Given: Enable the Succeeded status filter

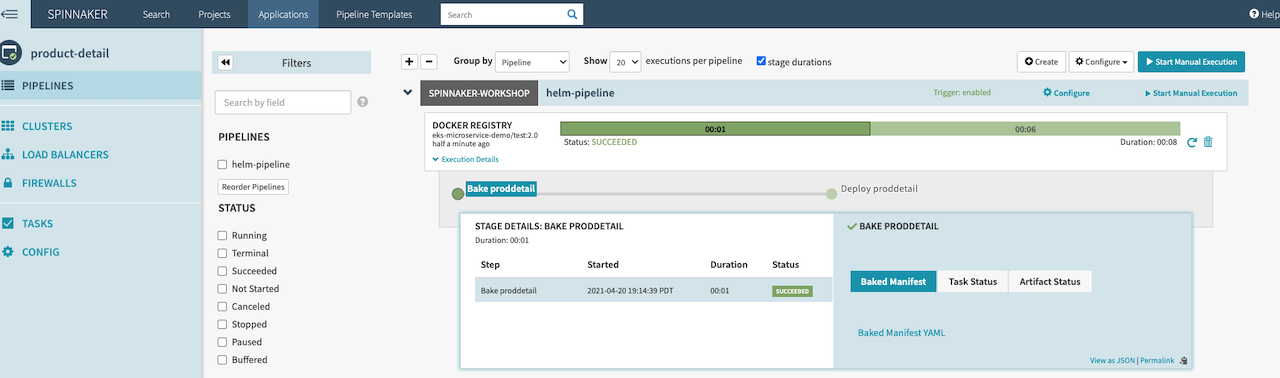Looking at the screenshot, I should [223, 271].
